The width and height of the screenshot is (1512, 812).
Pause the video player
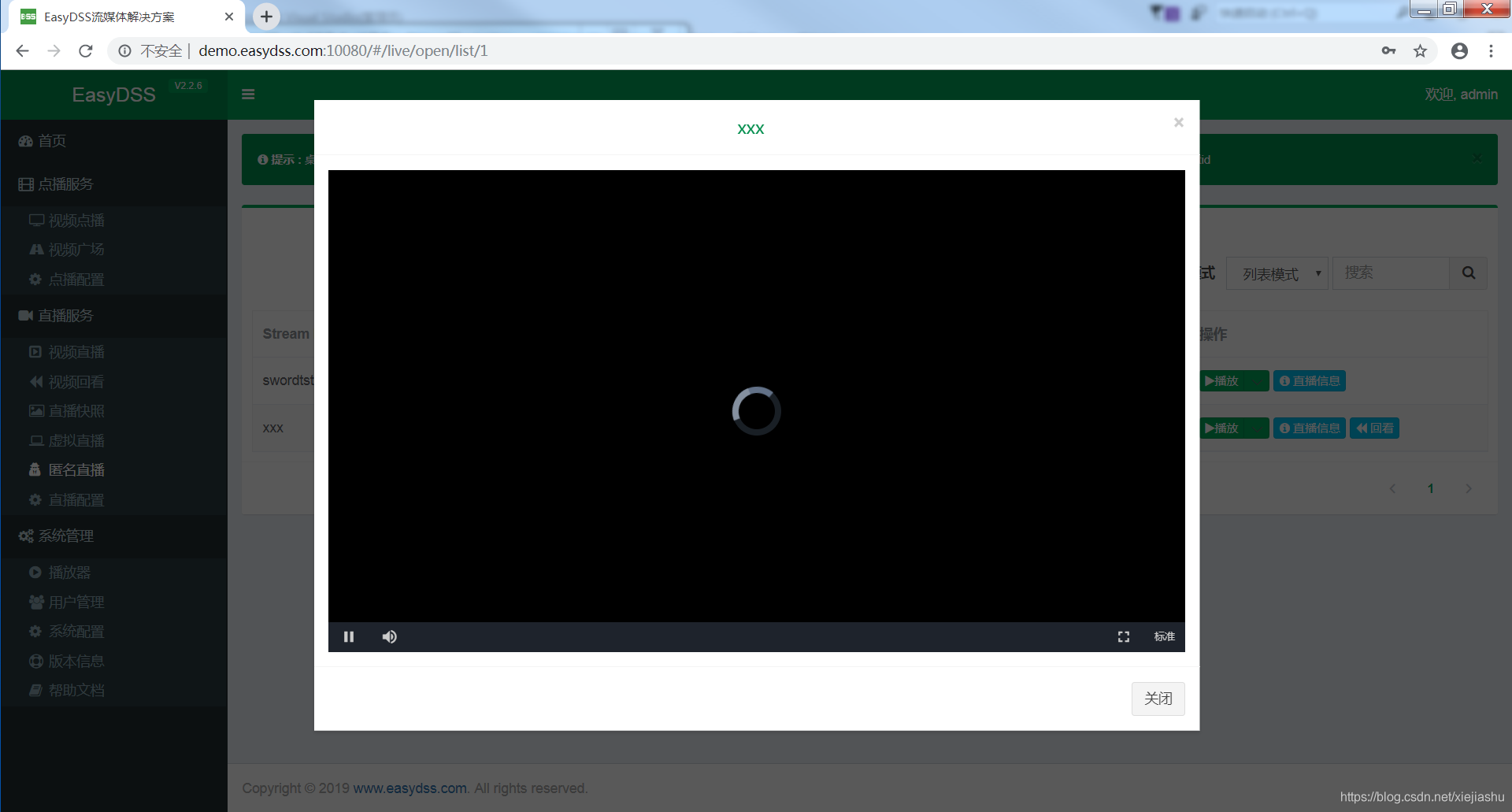349,636
